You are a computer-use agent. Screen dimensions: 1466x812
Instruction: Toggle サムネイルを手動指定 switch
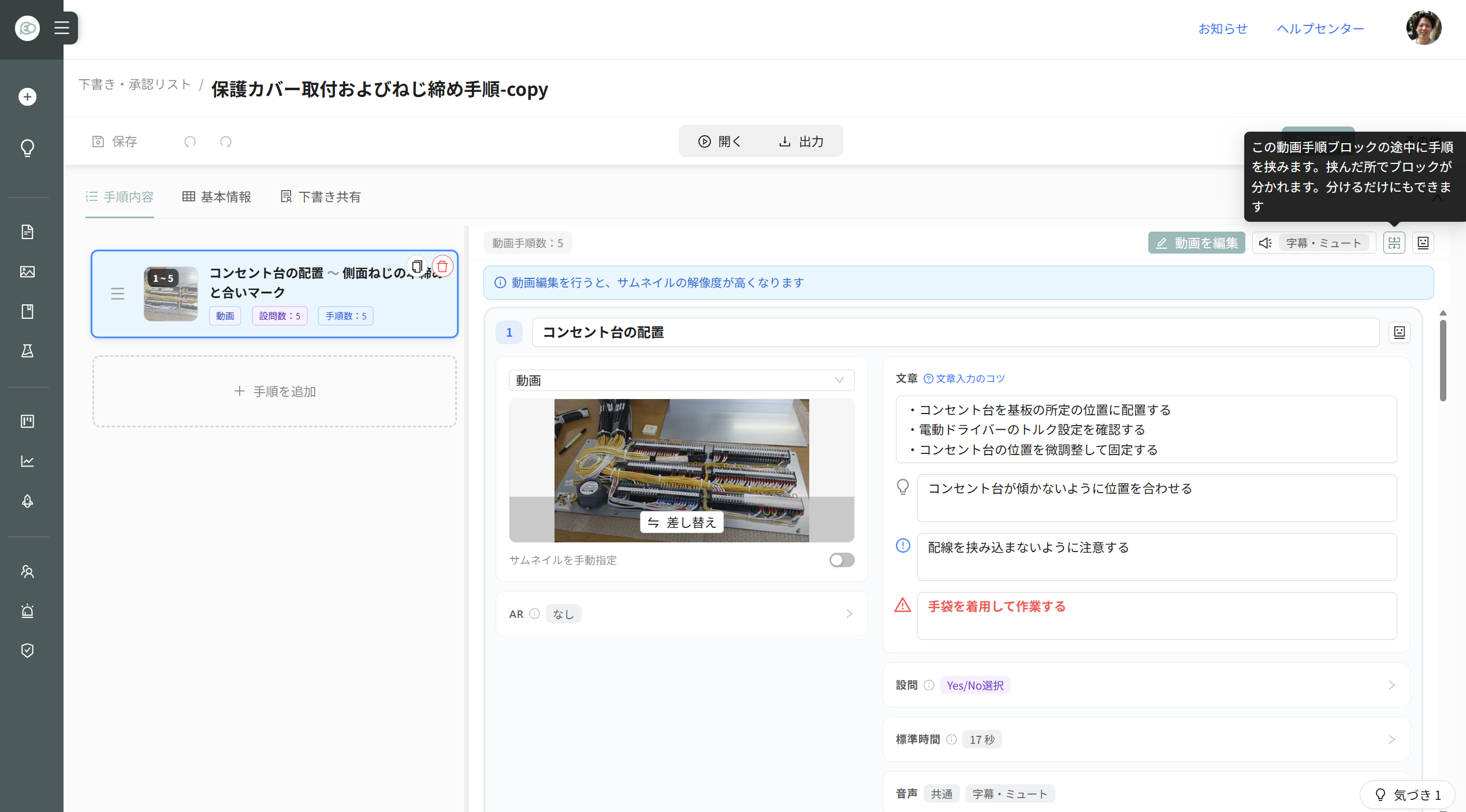point(842,560)
